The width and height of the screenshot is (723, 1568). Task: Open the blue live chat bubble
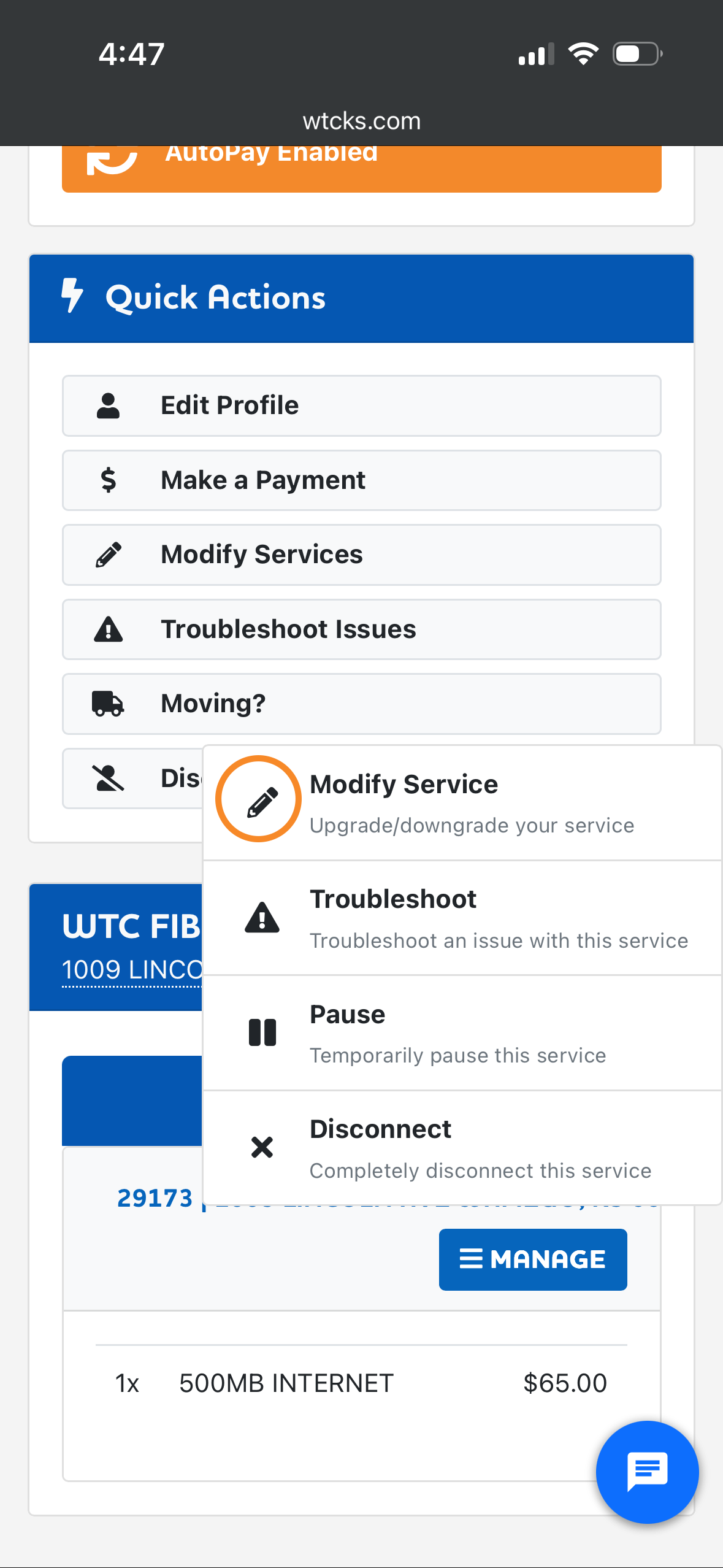(647, 1472)
